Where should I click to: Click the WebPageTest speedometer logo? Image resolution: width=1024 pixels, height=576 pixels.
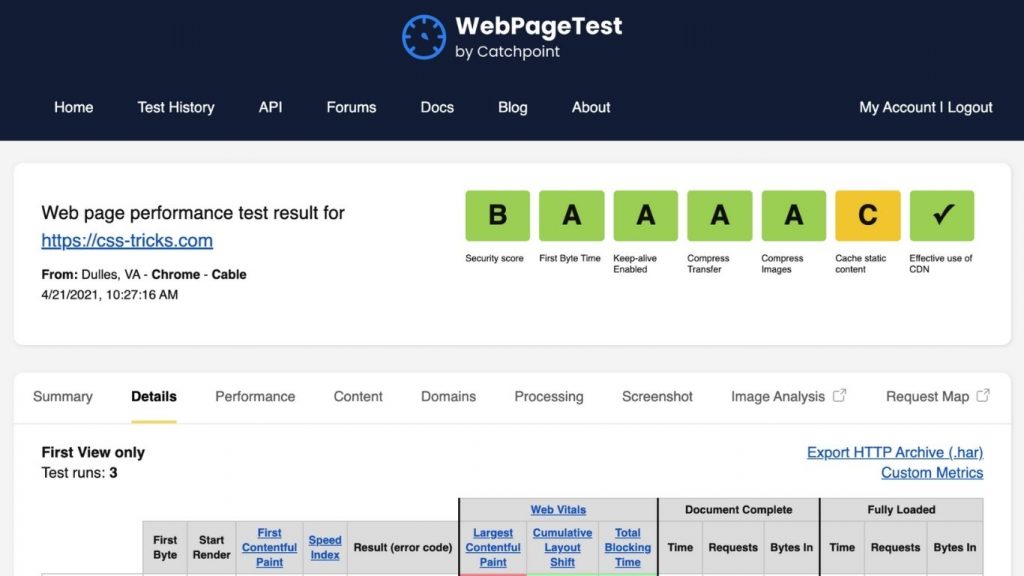[424, 36]
